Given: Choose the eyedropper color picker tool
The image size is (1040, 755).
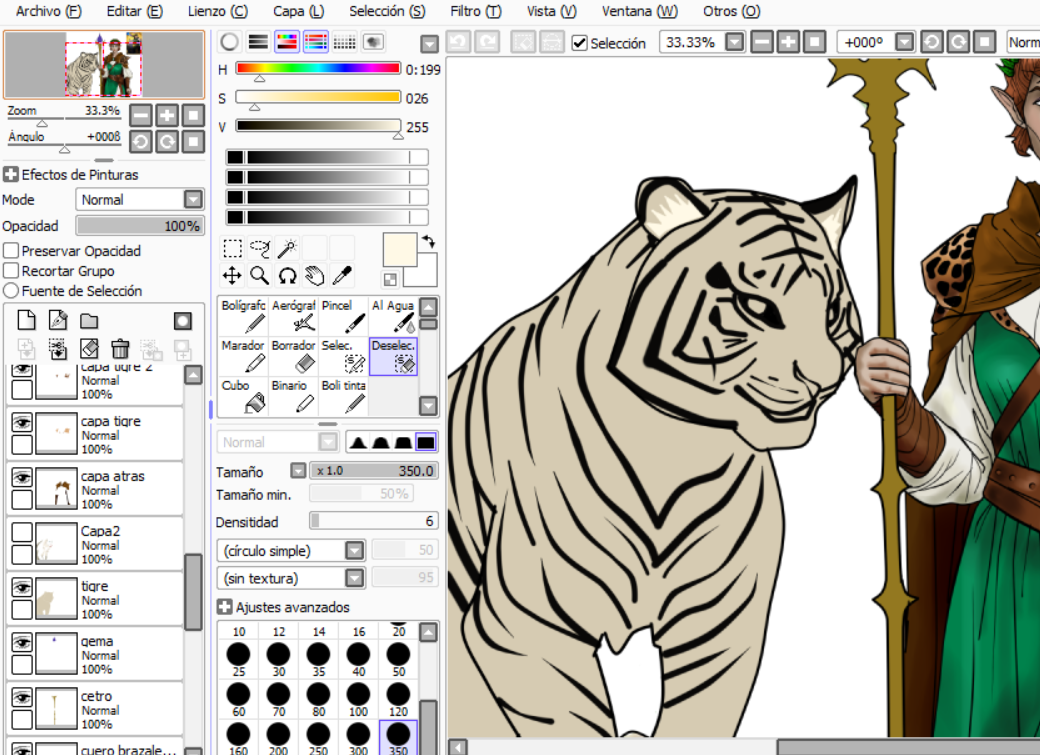Looking at the screenshot, I should pos(342,275).
